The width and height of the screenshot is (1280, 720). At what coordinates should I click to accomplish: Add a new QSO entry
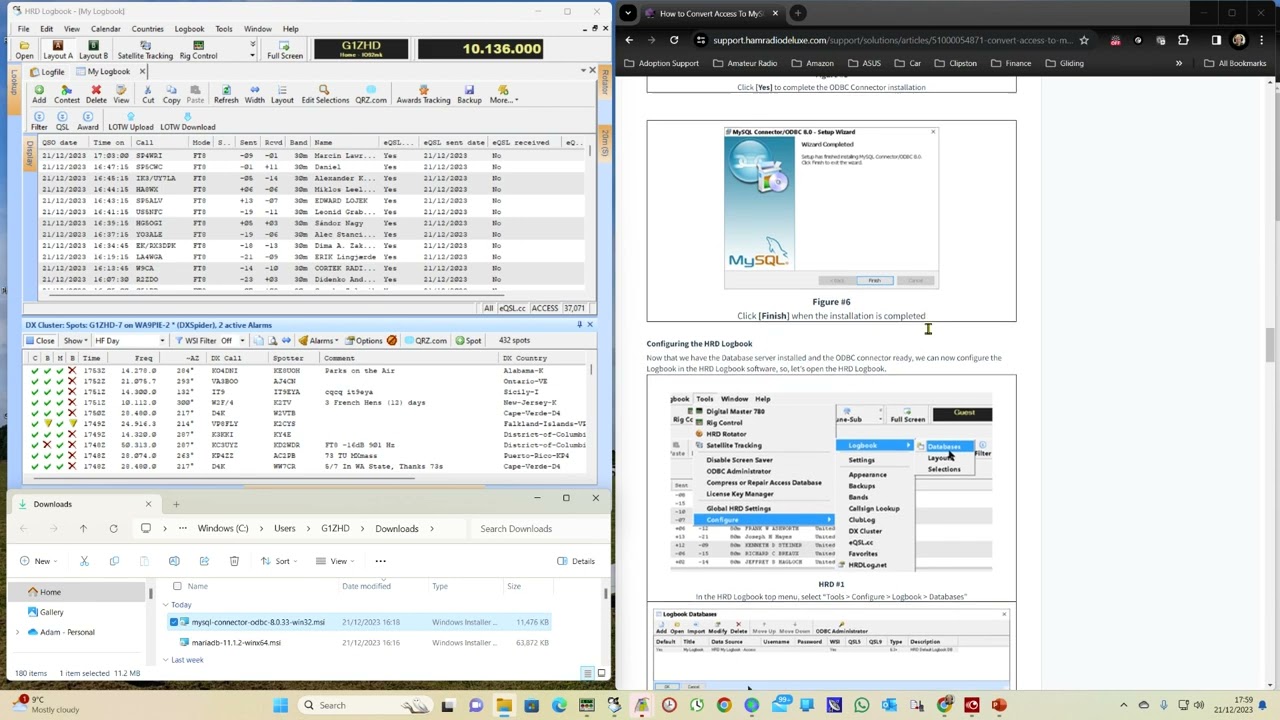(x=39, y=94)
